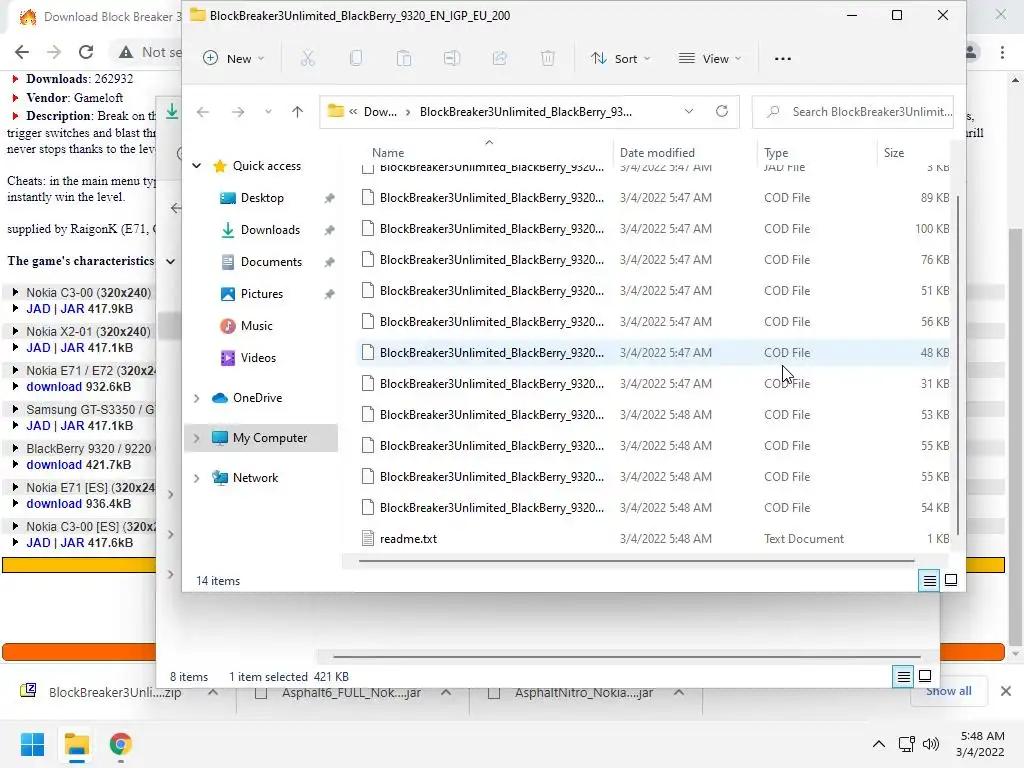Viewport: 1024px width, 768px height.
Task: Open Desktop in Quick access
Action: 262,198
